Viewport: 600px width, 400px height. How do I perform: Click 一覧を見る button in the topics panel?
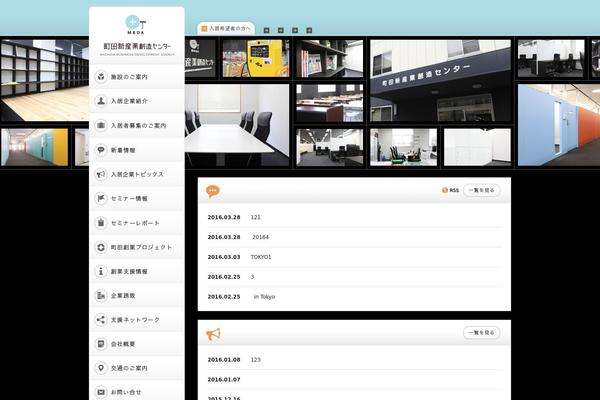click(x=481, y=333)
